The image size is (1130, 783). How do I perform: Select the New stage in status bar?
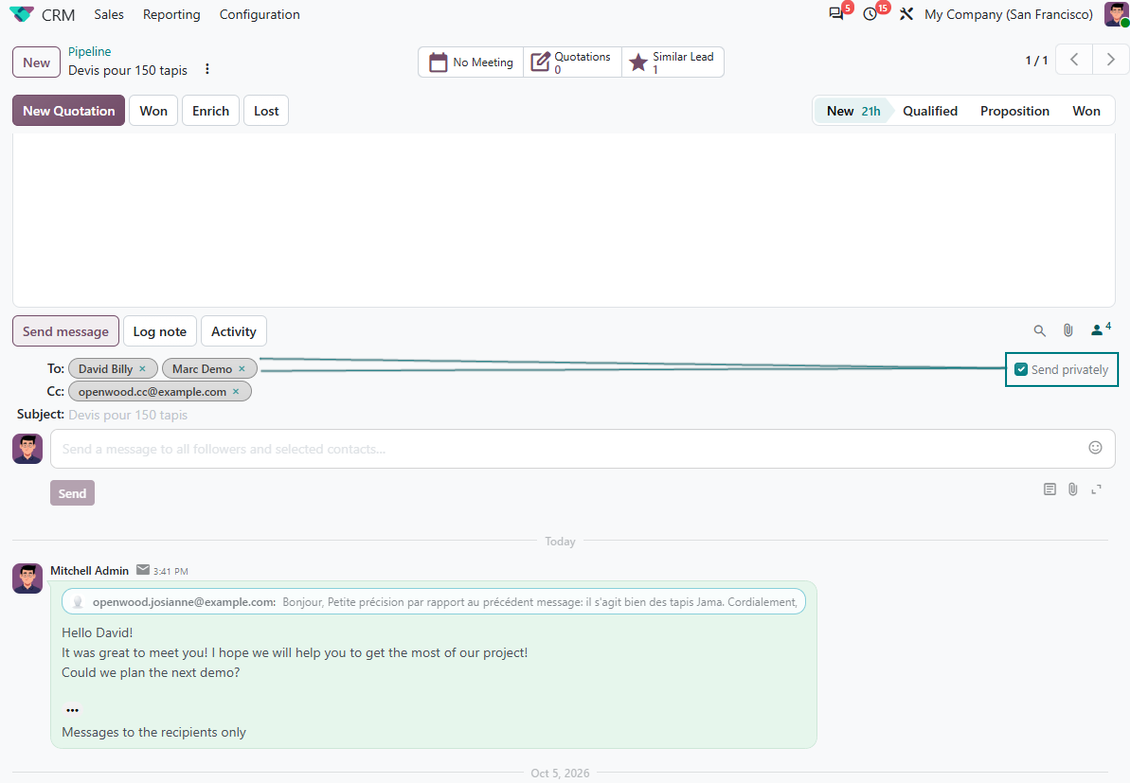[853, 111]
